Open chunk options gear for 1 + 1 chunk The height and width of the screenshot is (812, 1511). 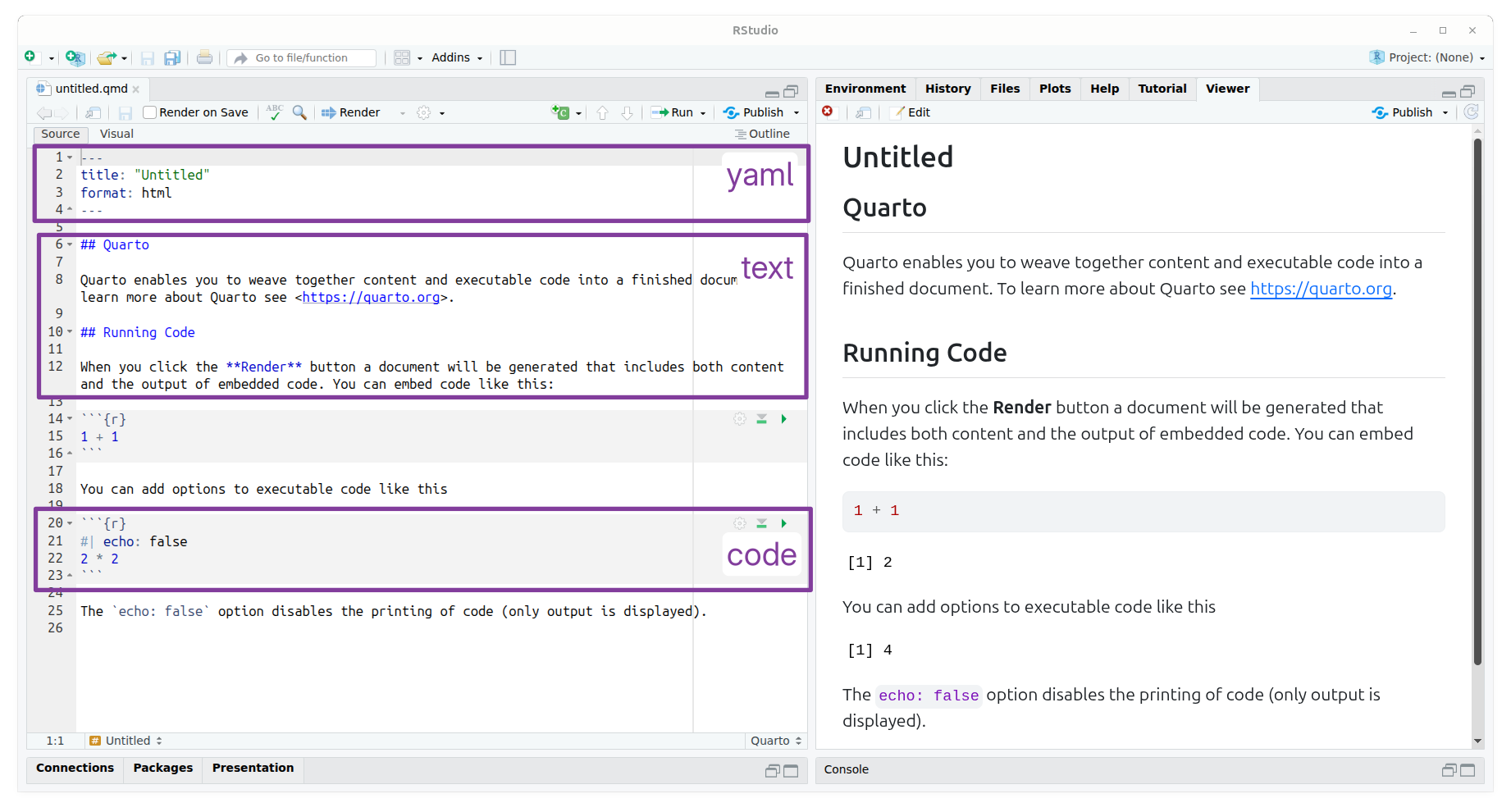pyautogui.click(x=740, y=419)
